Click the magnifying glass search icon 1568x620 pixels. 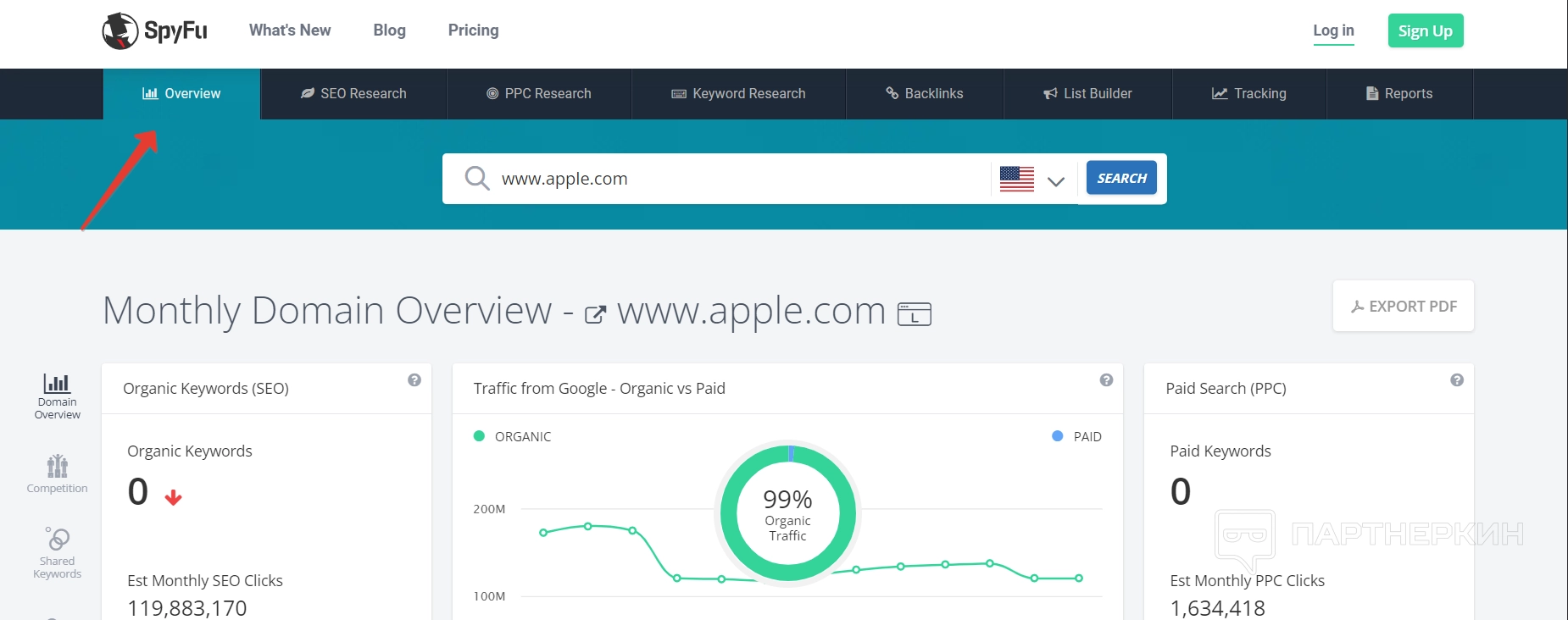coord(477,179)
